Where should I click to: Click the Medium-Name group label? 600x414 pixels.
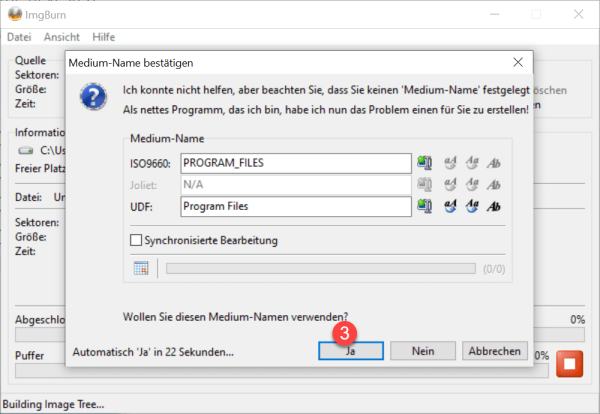tap(167, 139)
